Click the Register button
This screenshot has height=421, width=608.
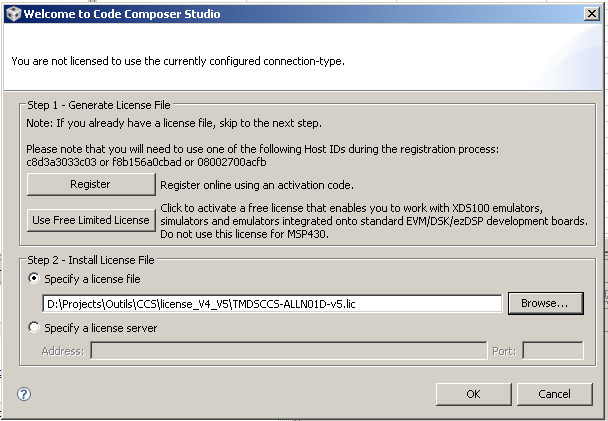click(91, 184)
